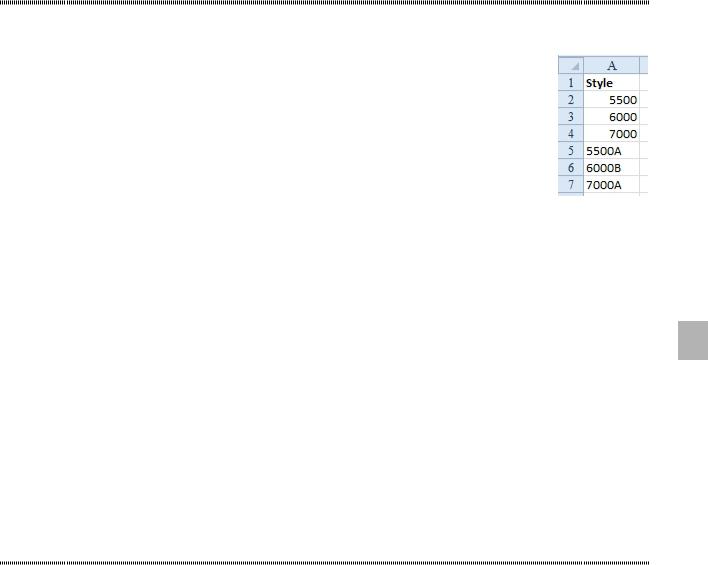The width and height of the screenshot is (708, 565).
Task: Click cell containing 7000
Action: tap(612, 134)
